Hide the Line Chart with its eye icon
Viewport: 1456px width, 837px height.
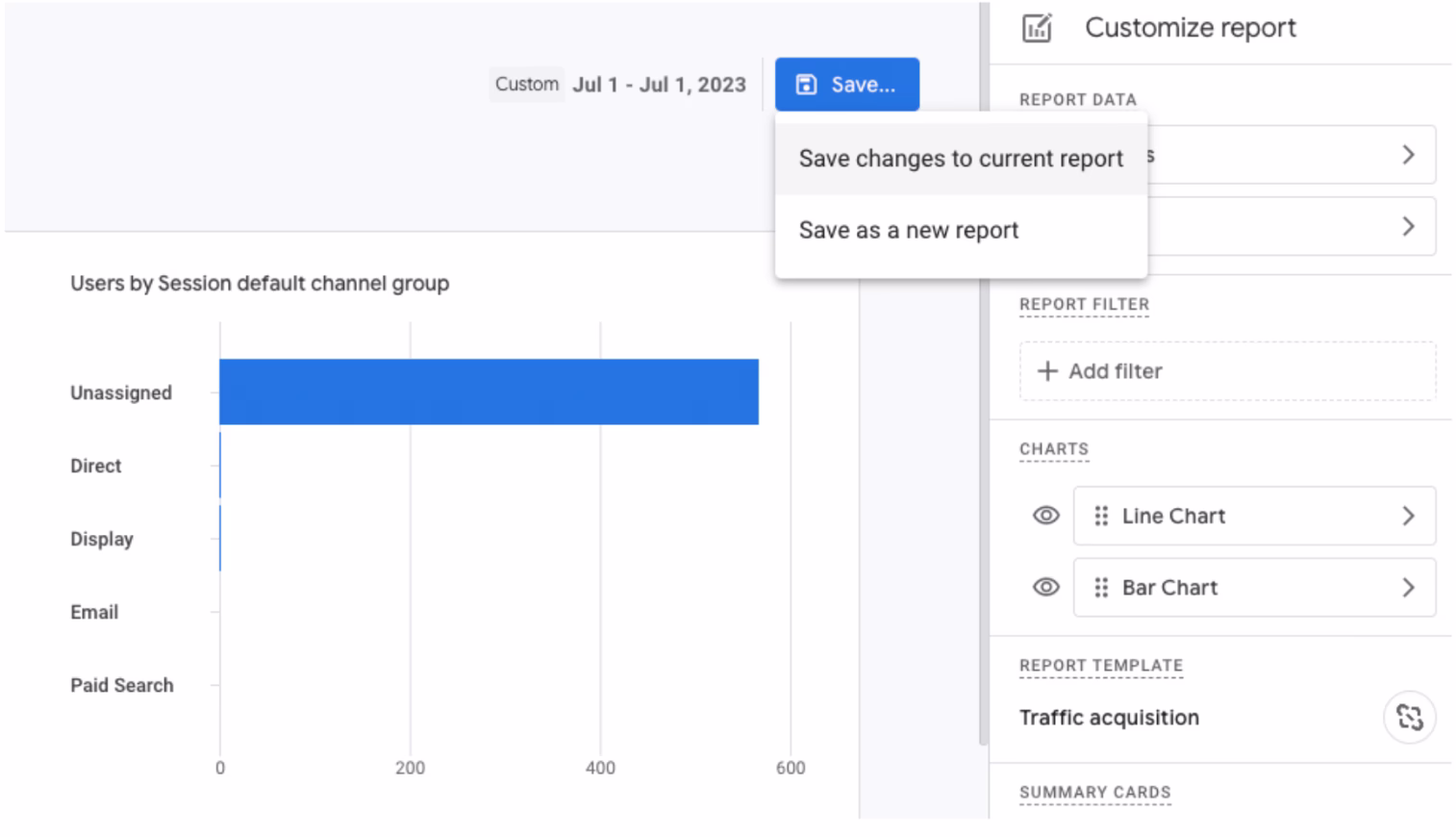pyautogui.click(x=1045, y=516)
